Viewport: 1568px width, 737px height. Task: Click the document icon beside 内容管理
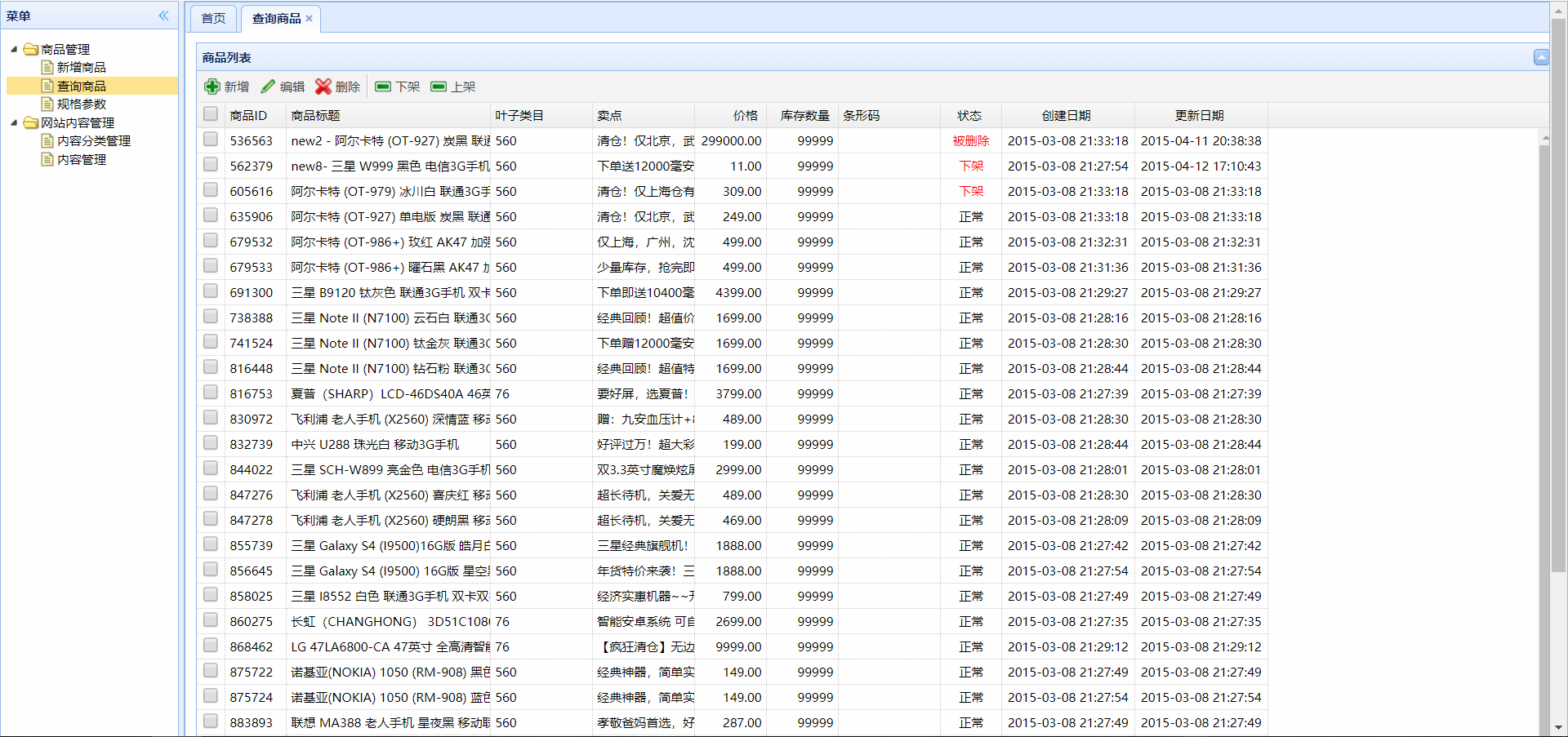point(48,159)
